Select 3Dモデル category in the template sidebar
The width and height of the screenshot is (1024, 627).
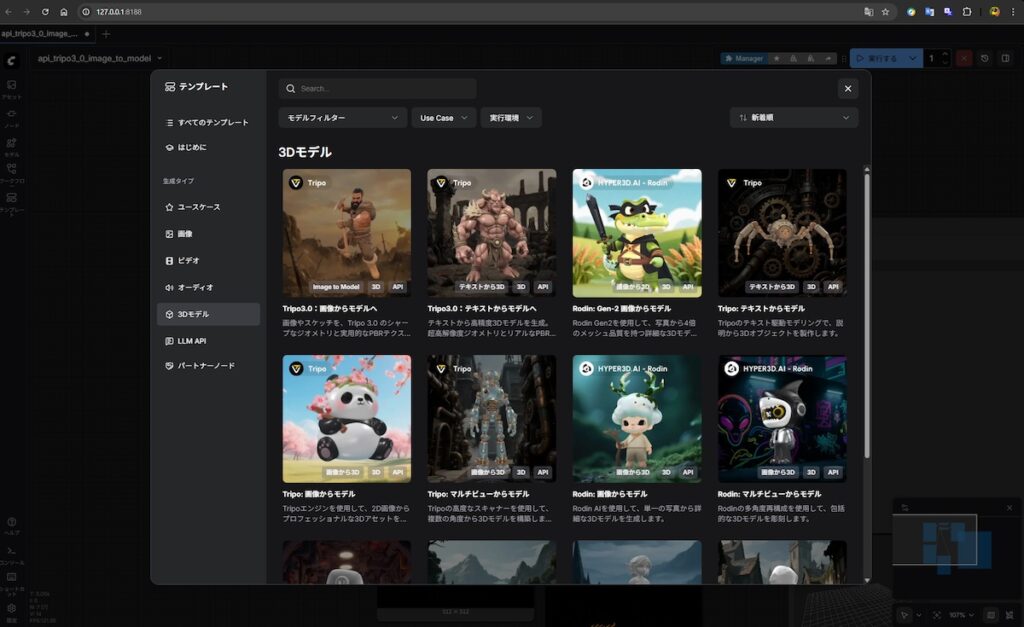pyautogui.click(x=208, y=314)
